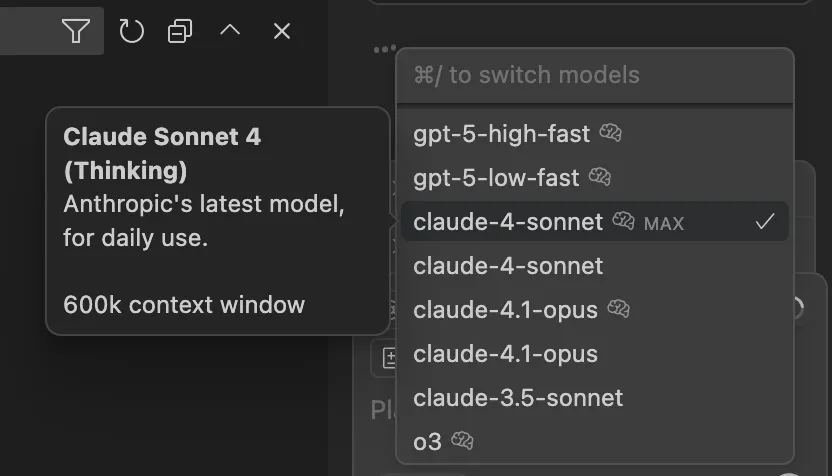Pick claude-4.1-opus non-thinking option
This screenshot has width=832, height=476.
click(x=505, y=354)
